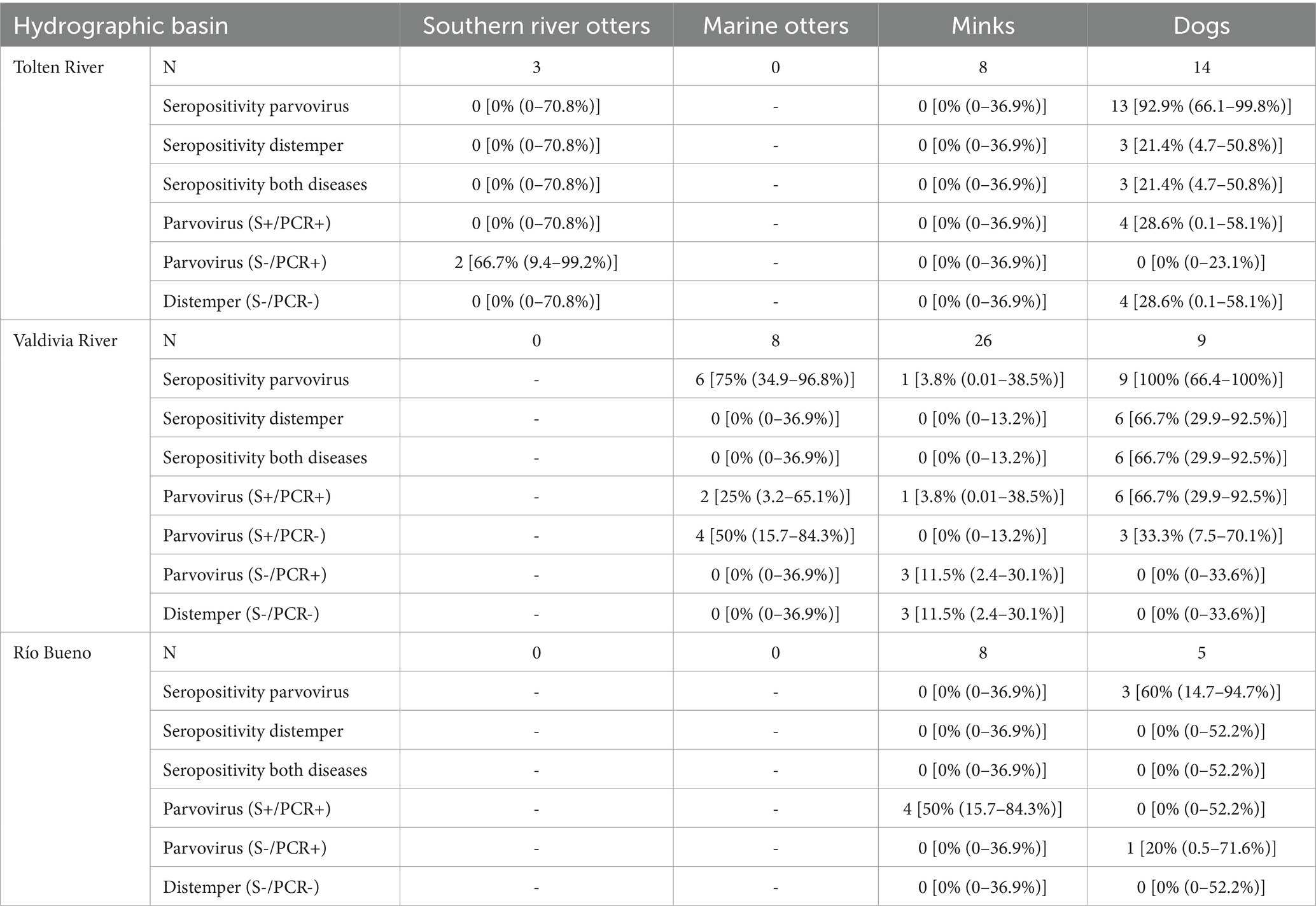Select the Minks sample size 26 cell
1316x917 pixels.
tap(983, 340)
